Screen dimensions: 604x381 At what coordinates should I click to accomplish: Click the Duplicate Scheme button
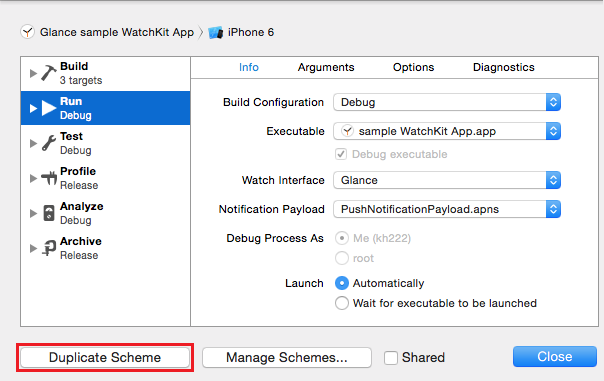click(105, 358)
